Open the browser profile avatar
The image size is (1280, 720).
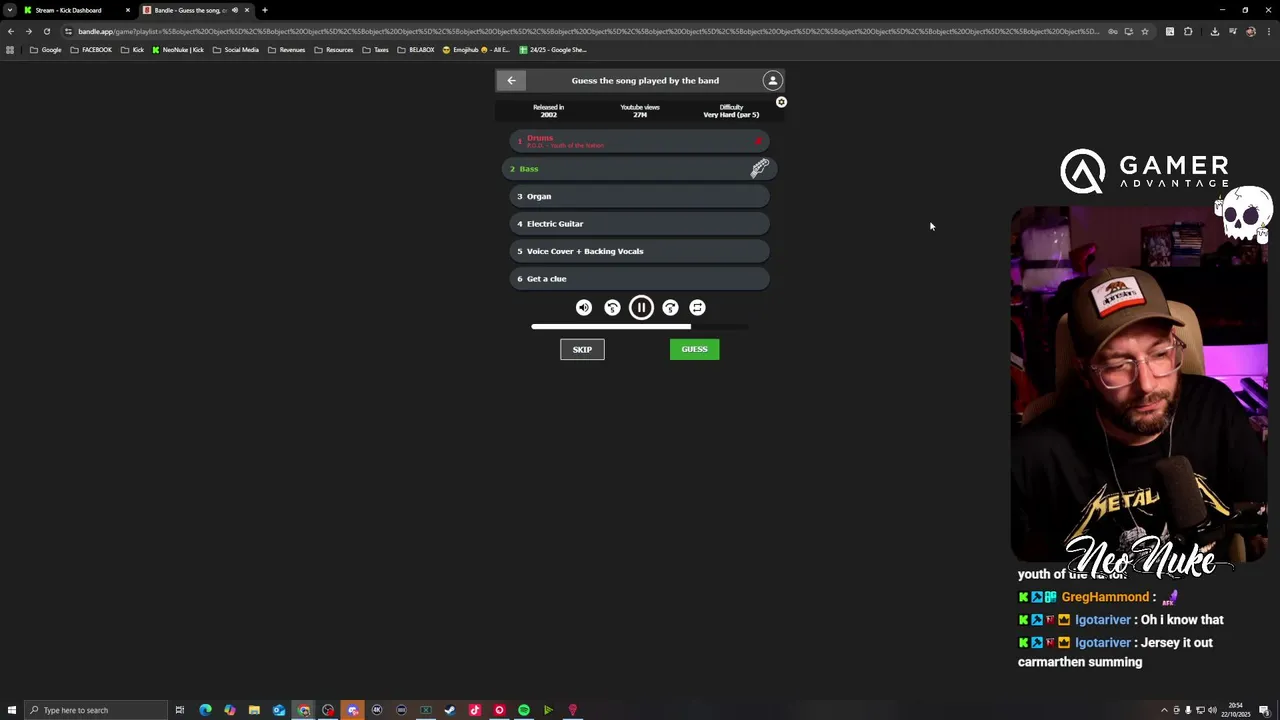pyautogui.click(x=1251, y=31)
